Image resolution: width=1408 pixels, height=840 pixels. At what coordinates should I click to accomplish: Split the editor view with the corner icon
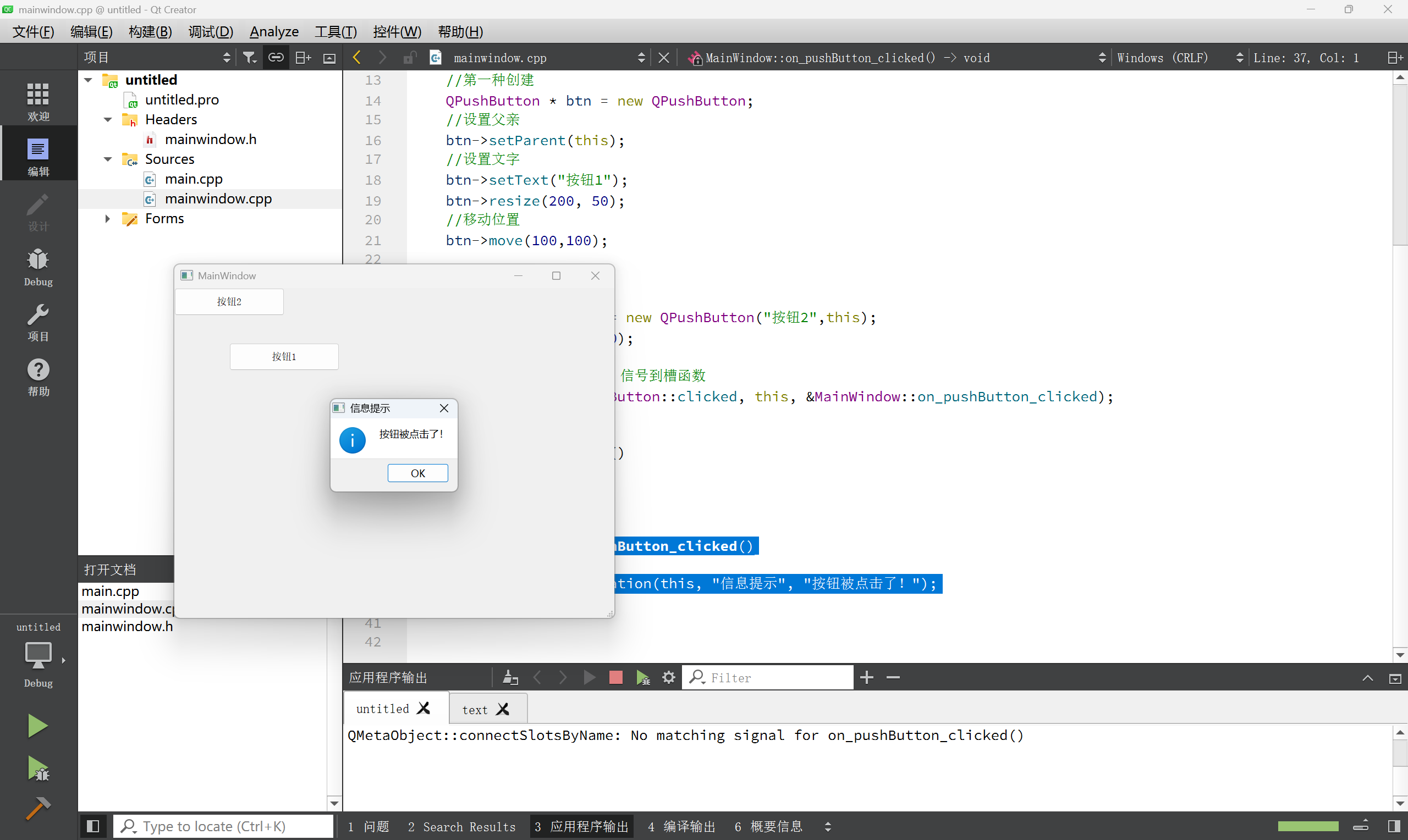[x=1394, y=58]
